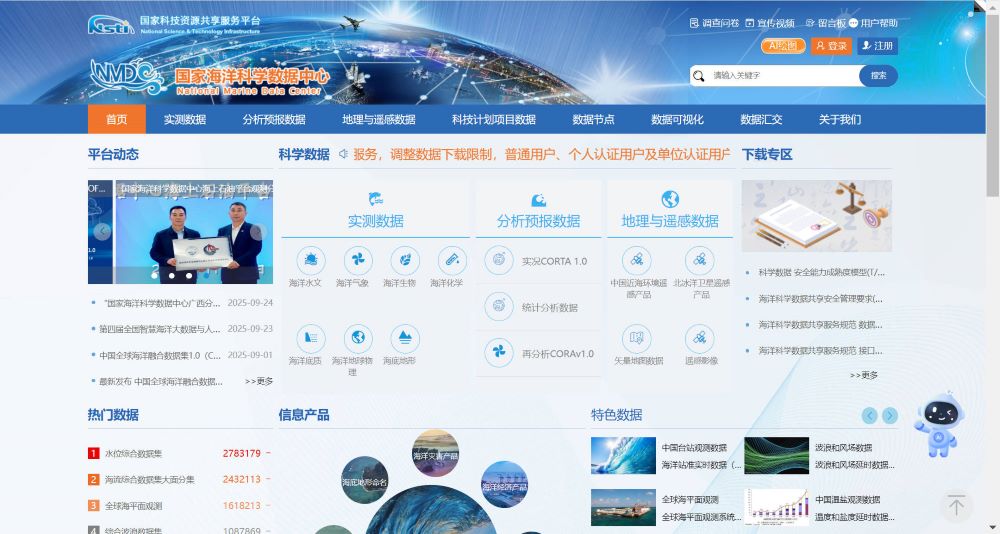Open the 海洋气象 fan icon
The width and height of the screenshot is (1000, 534).
[x=358, y=262]
